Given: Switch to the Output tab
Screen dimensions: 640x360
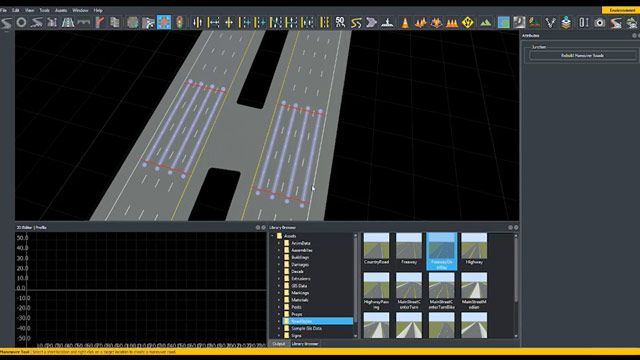Looking at the screenshot, I should [x=279, y=344].
